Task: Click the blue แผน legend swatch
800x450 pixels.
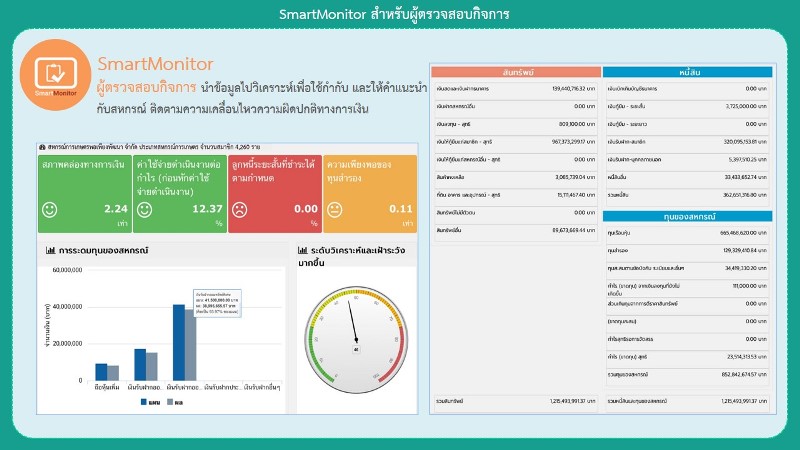Action: pyautogui.click(x=143, y=402)
